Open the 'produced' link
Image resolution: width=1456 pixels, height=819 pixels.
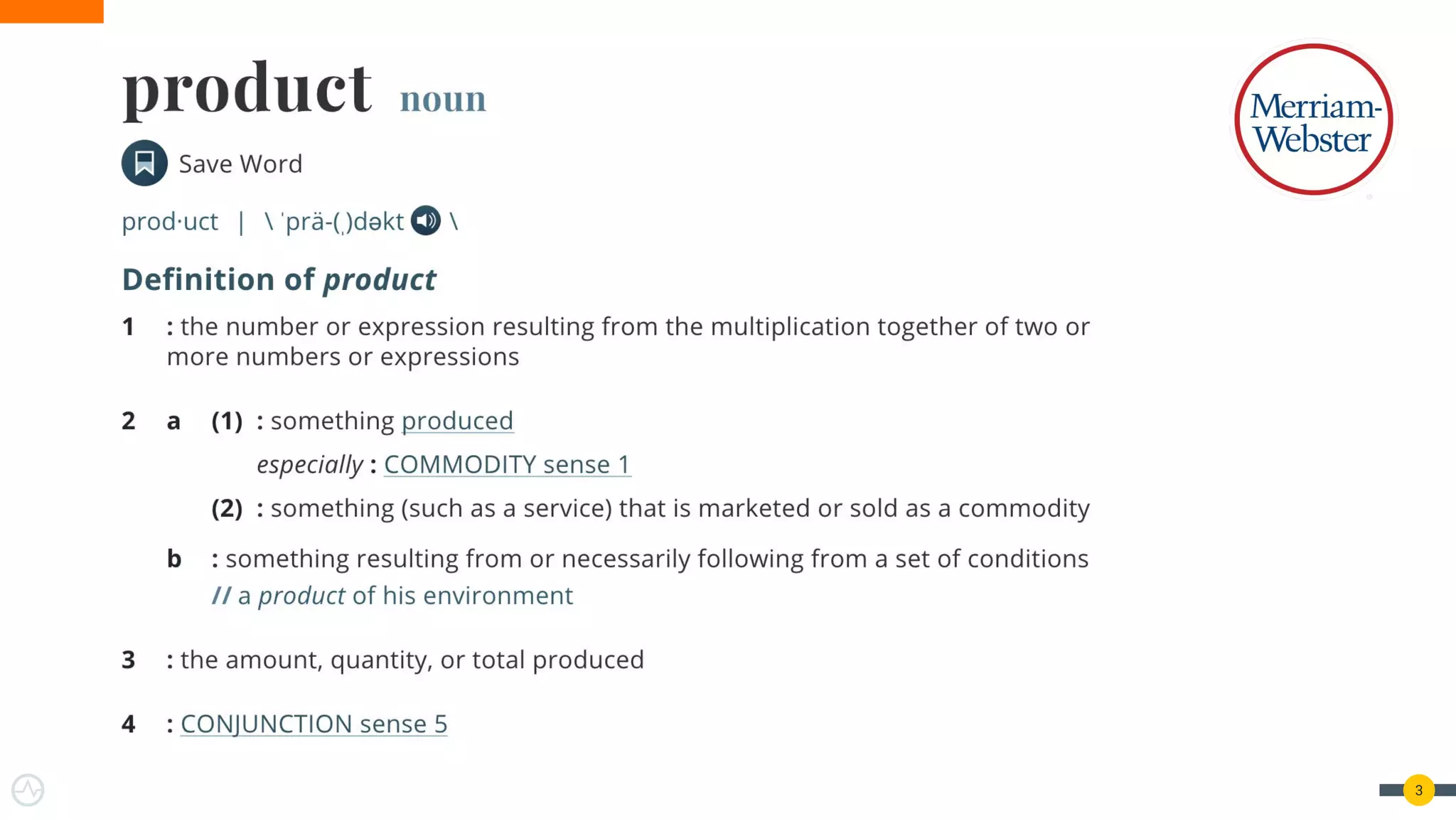tap(457, 421)
